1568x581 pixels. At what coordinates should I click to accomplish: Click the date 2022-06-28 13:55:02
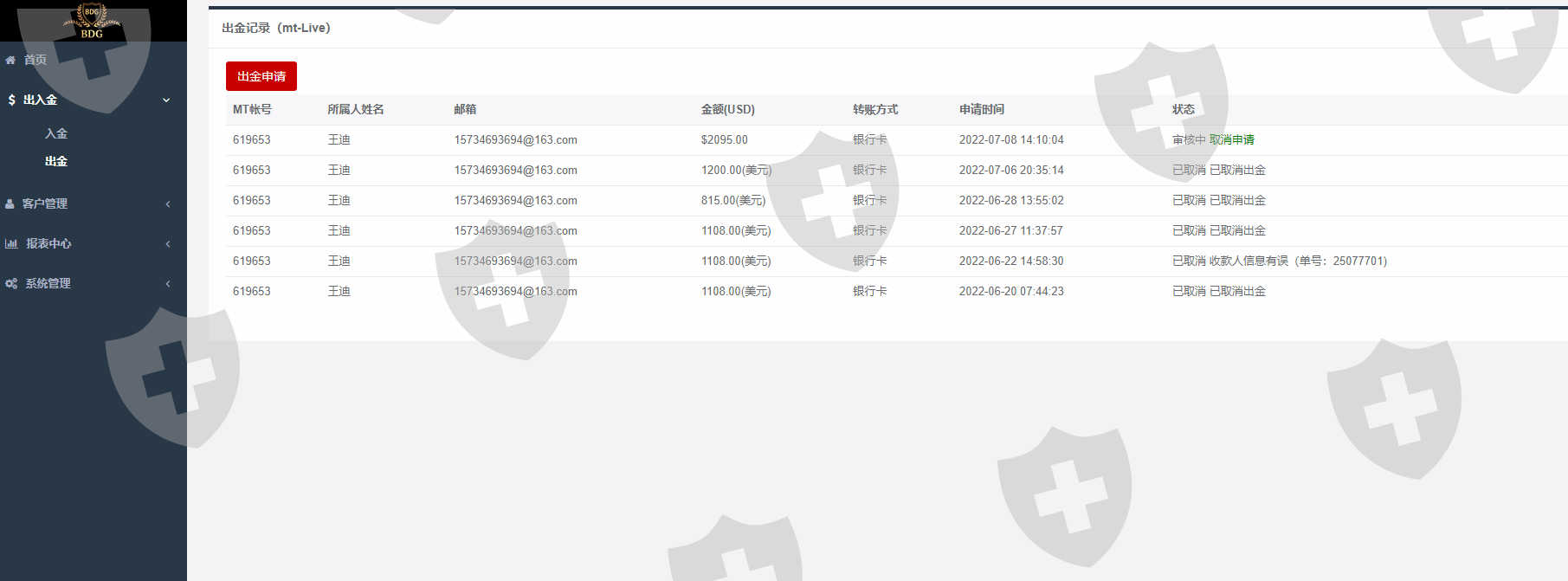coord(1011,200)
